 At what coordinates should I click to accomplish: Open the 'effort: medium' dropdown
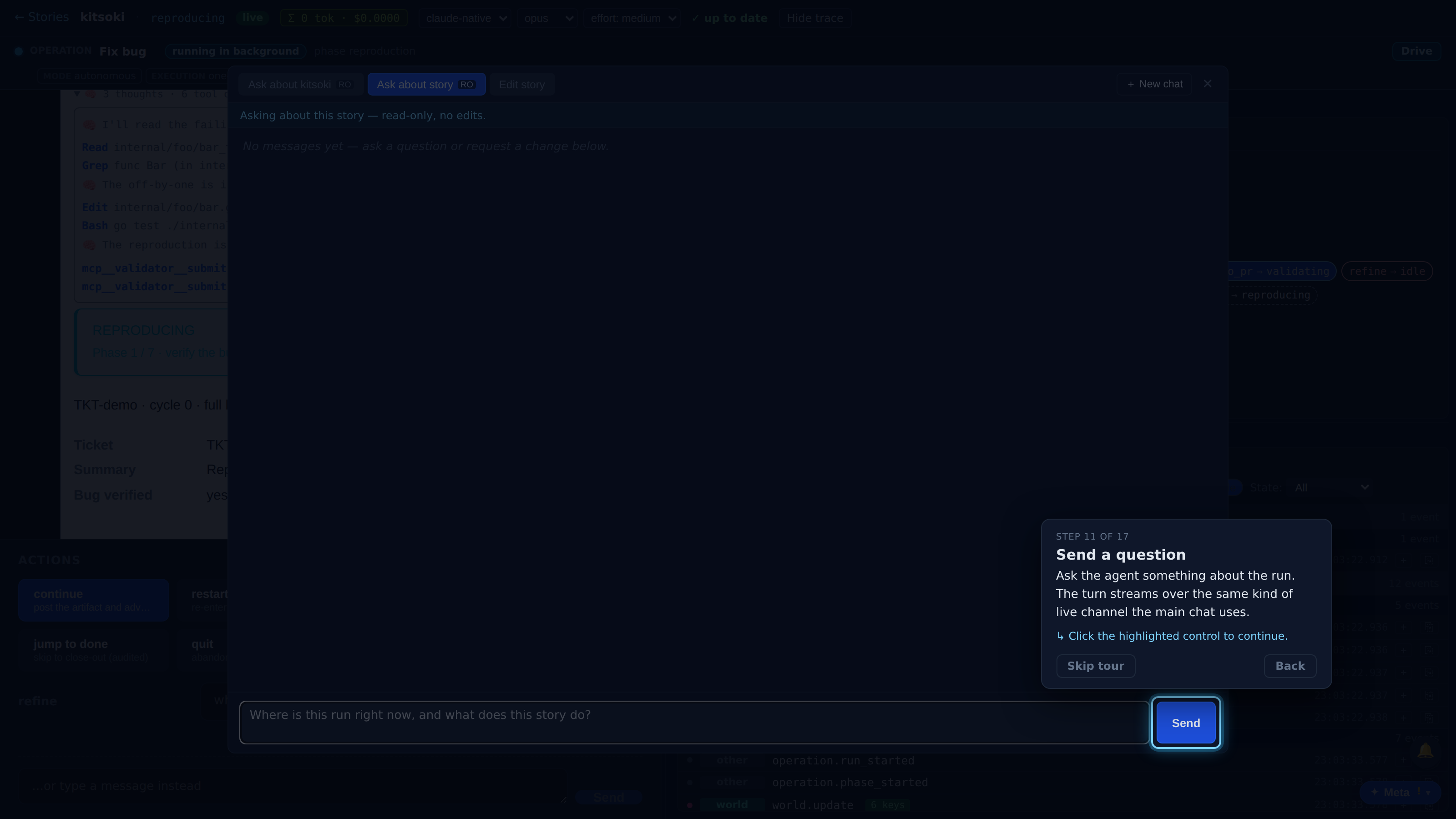click(632, 18)
